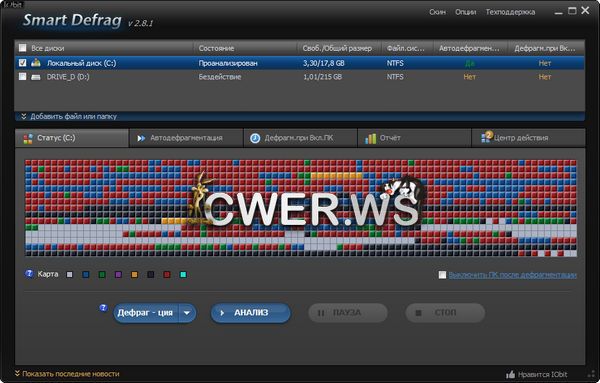Click the white legend color swatch
The image size is (600, 383).
point(69,274)
